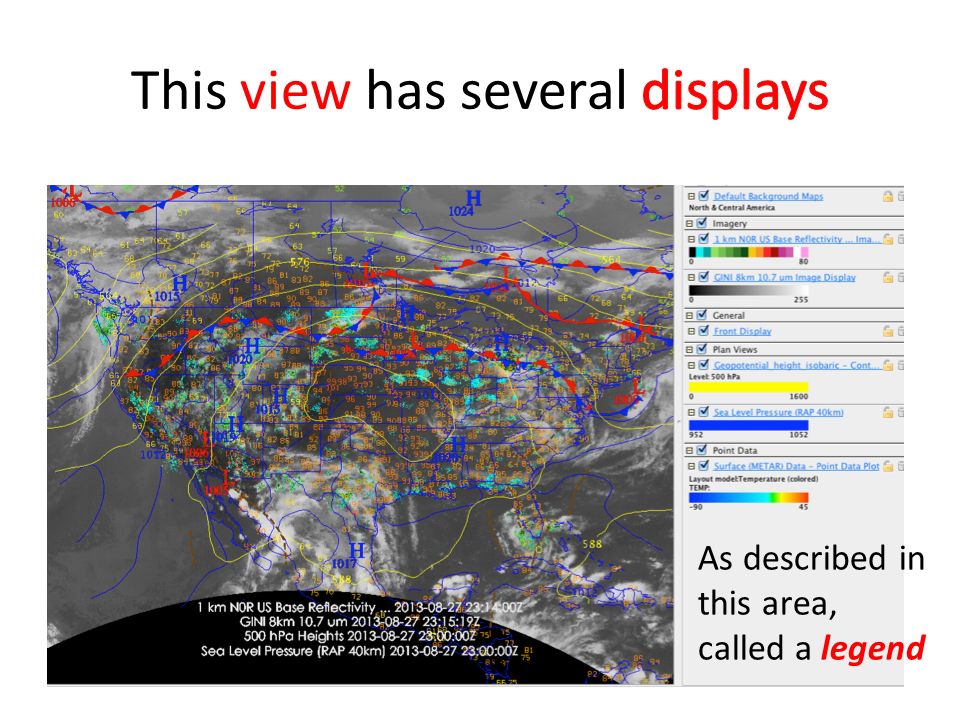960x720 pixels.
Task: Lock the Default Background Maps display
Action: click(x=887, y=196)
